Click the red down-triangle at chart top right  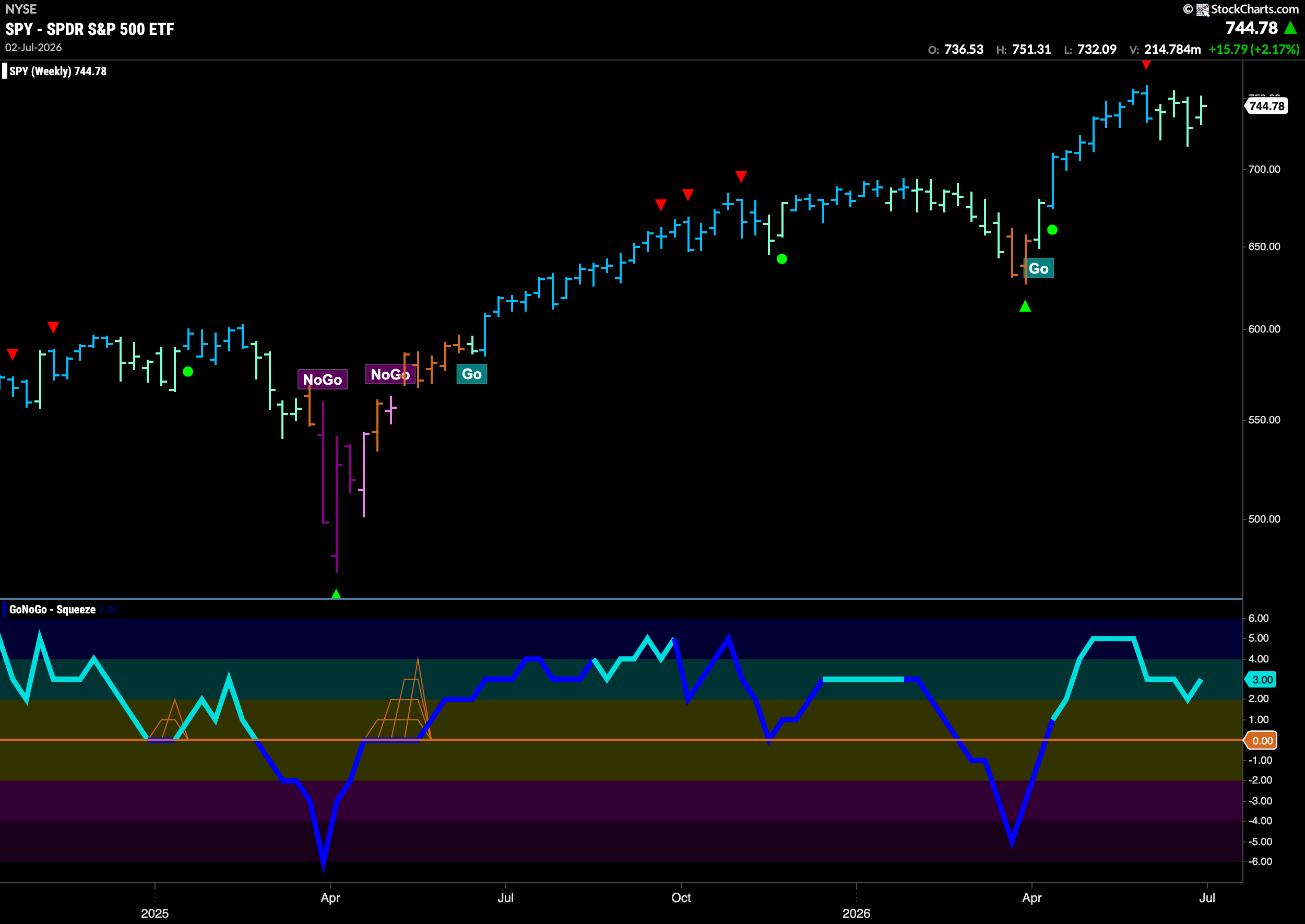[1146, 65]
